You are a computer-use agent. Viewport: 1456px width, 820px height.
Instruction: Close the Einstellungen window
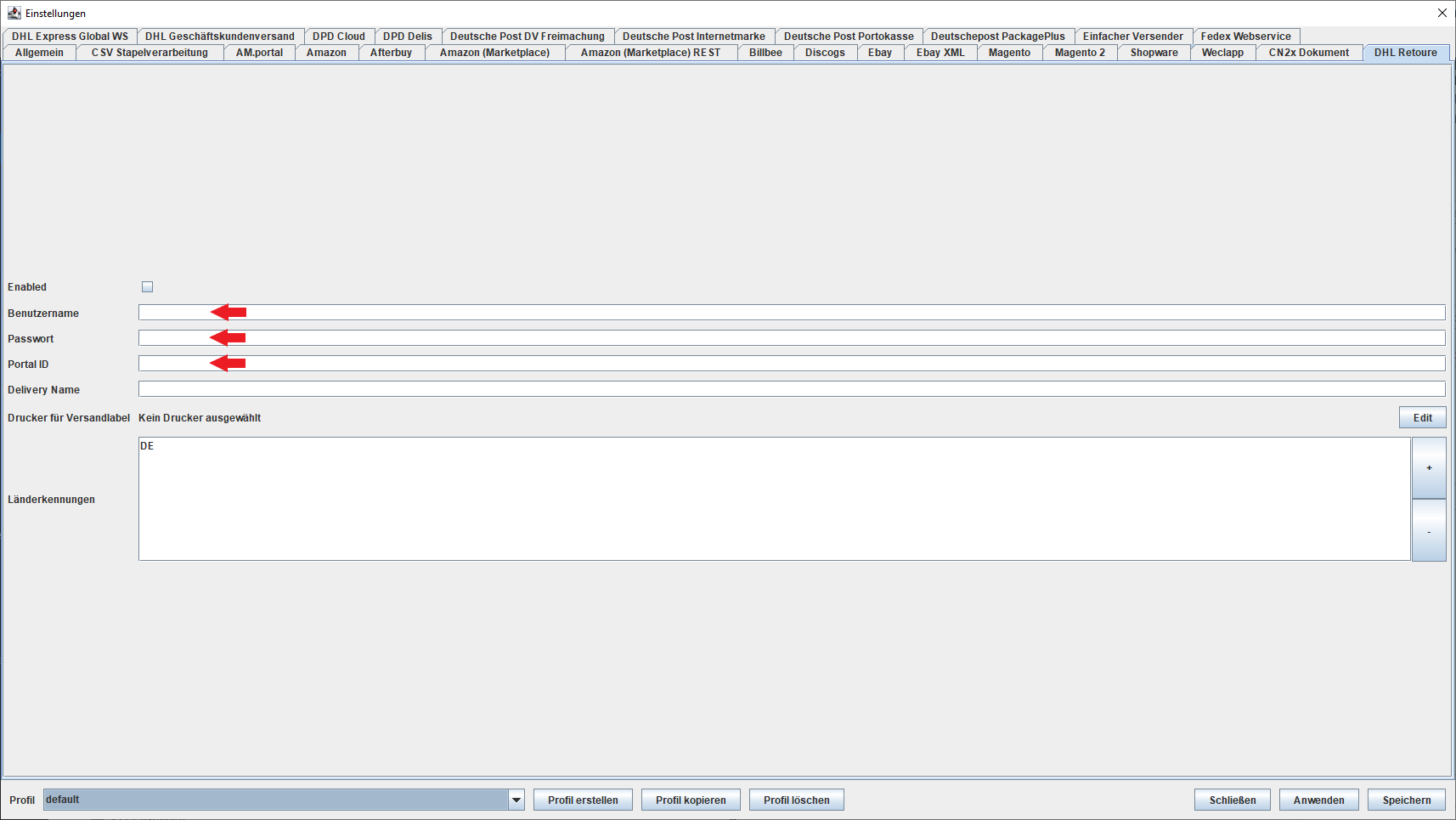coord(1442,13)
